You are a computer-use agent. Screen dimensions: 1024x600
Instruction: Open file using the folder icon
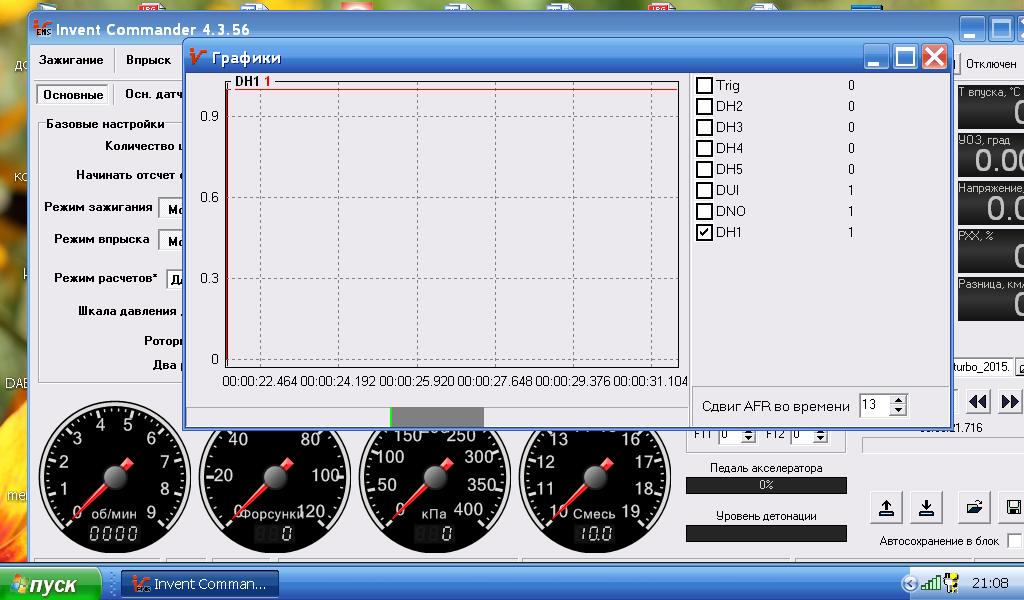click(974, 507)
